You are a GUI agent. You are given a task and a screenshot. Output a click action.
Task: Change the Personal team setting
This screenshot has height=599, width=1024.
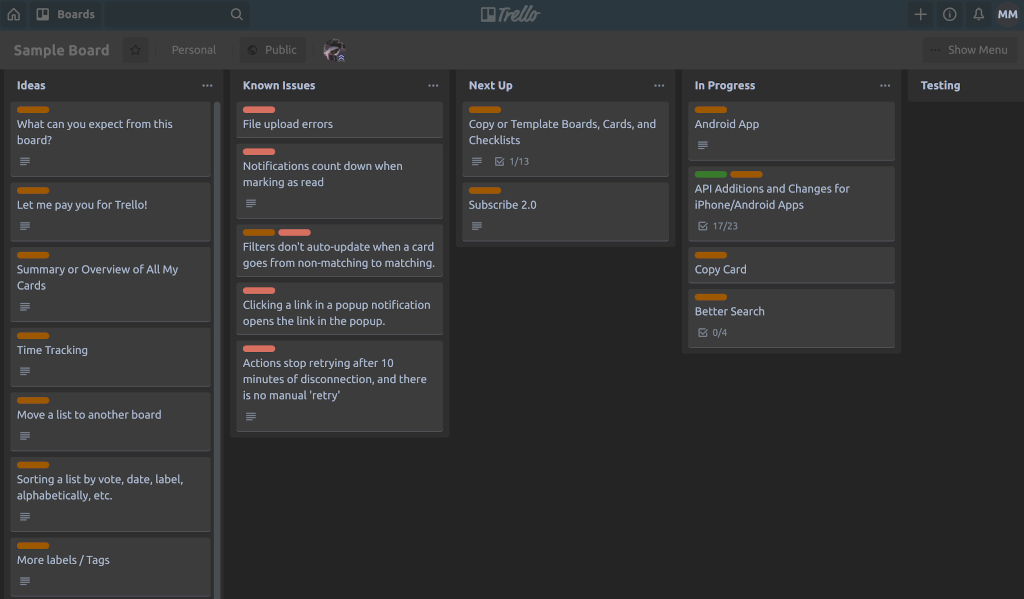(193, 50)
